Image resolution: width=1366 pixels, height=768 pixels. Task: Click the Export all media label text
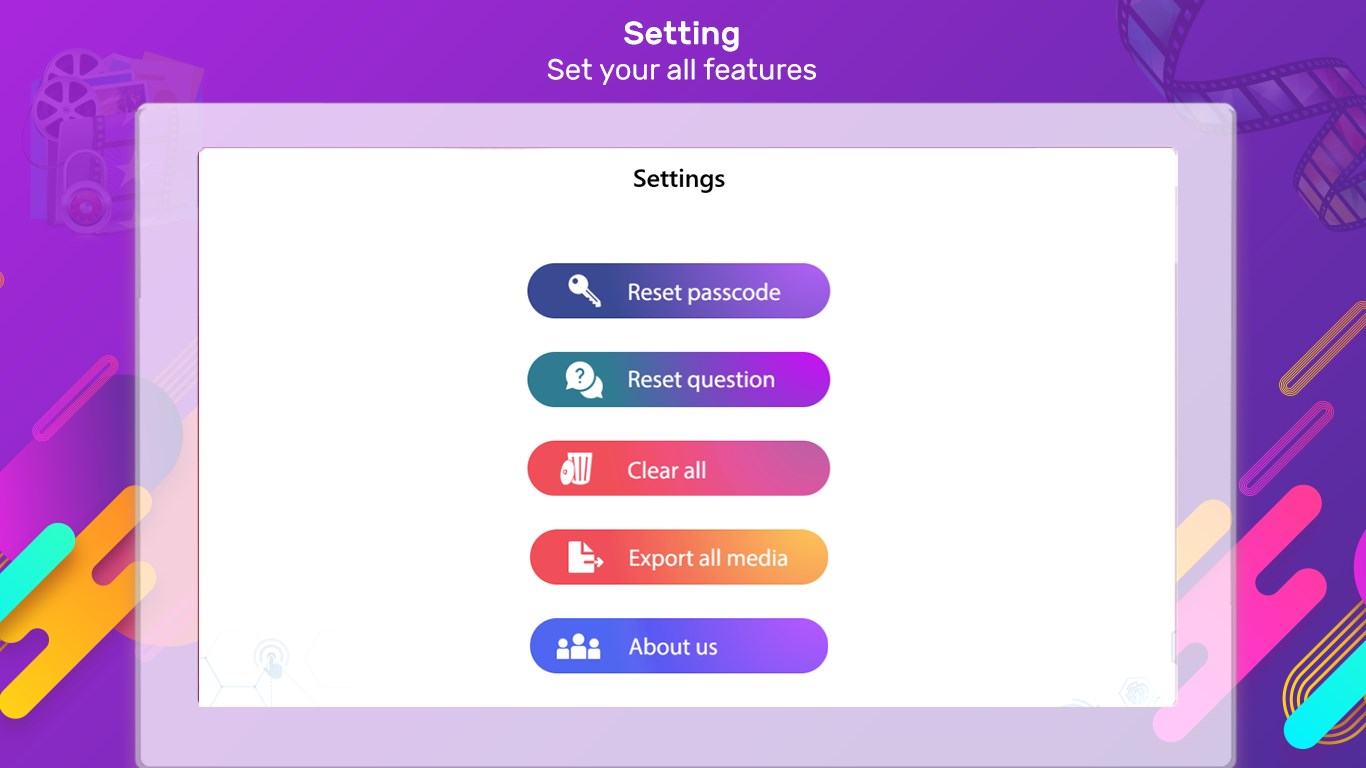(708, 558)
